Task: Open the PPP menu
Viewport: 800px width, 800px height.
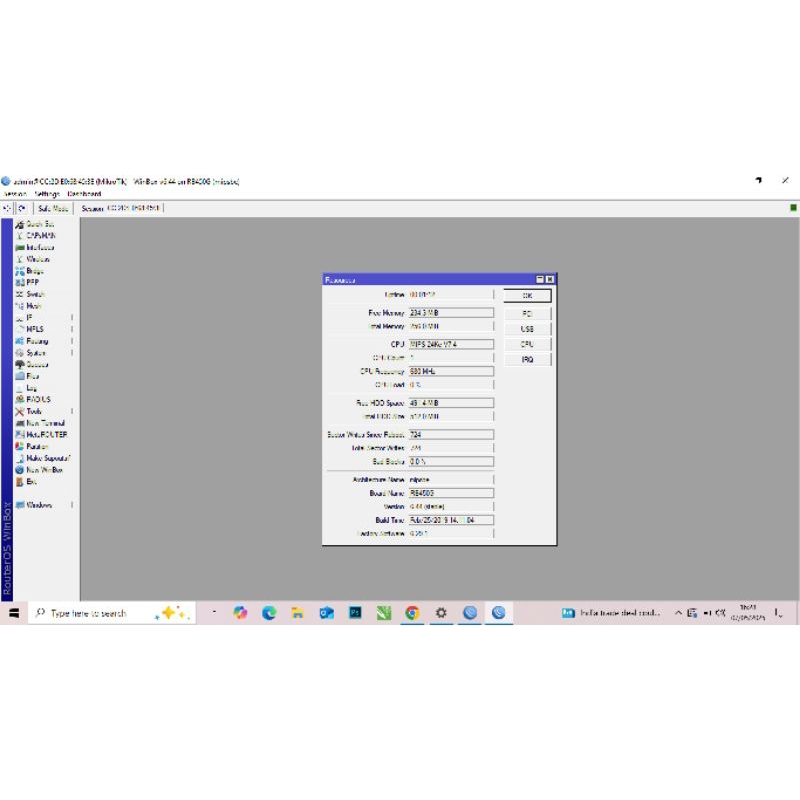Action: [32, 282]
